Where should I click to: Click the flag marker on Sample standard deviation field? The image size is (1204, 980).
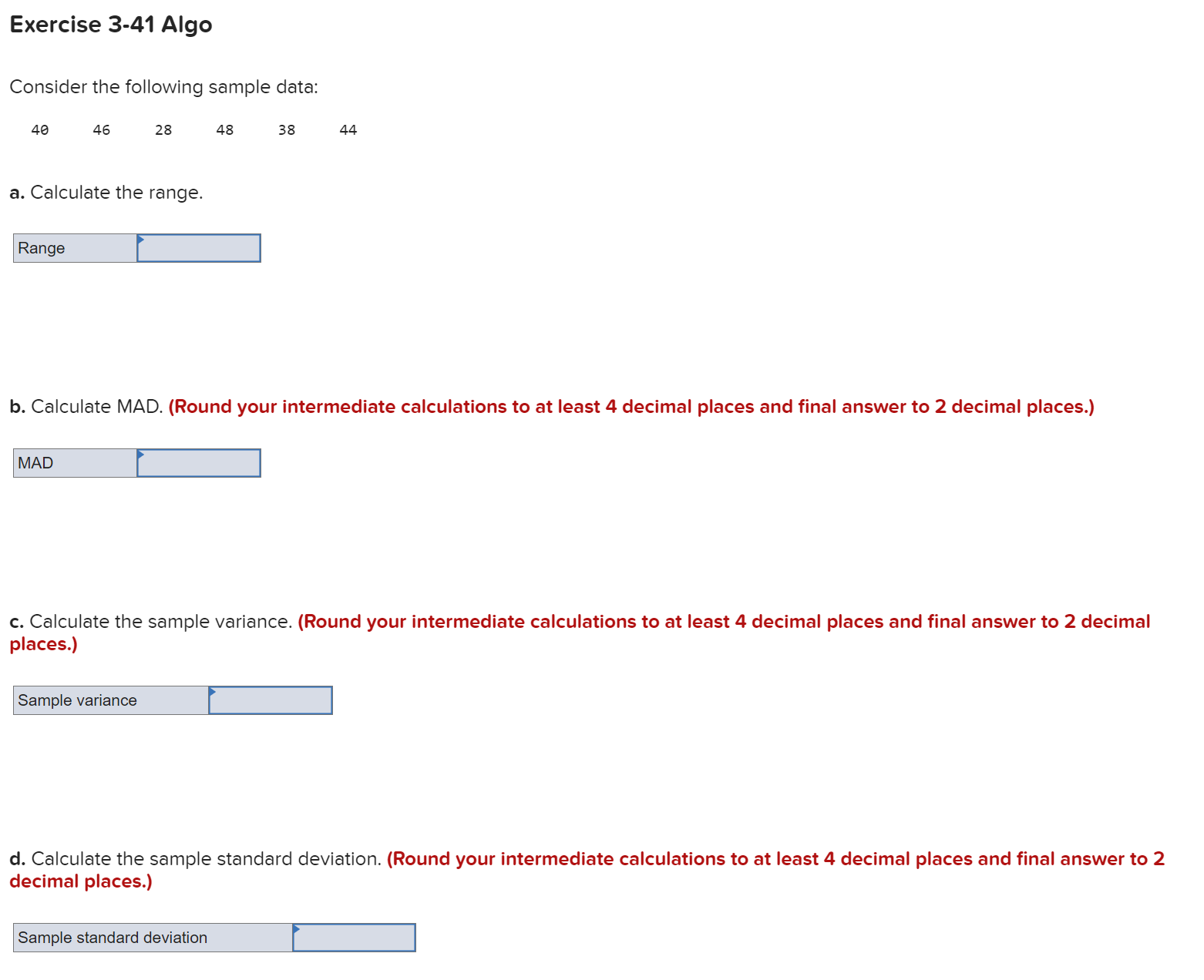click(297, 931)
